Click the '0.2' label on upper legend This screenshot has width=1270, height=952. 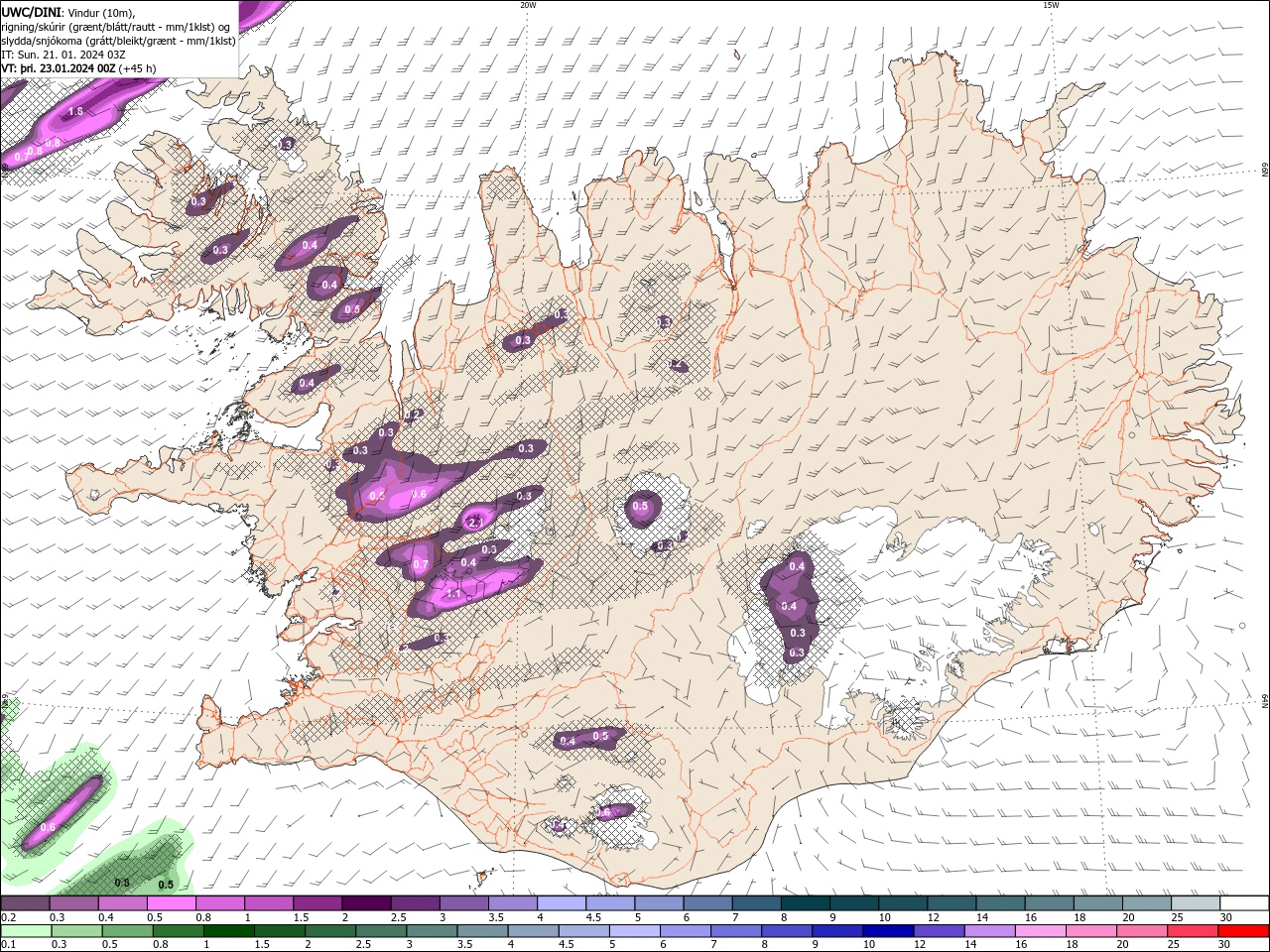(x=8, y=917)
